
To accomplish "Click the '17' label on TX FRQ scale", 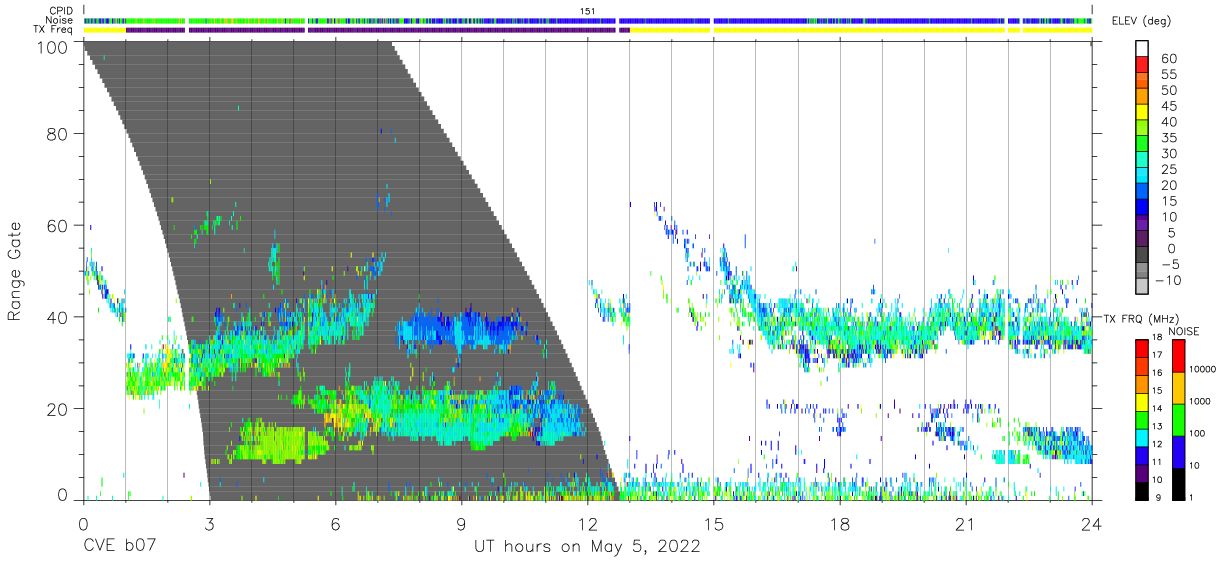I will [1159, 356].
